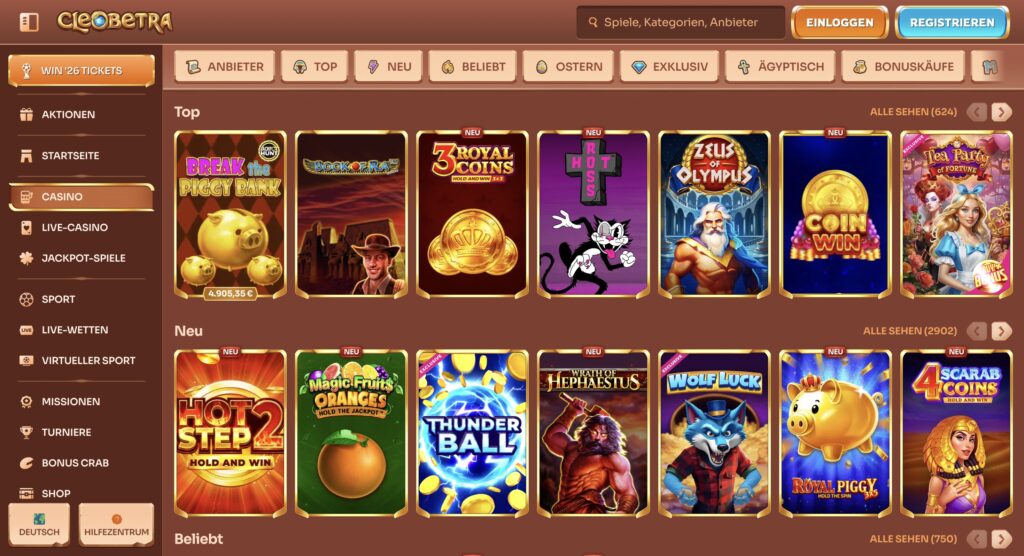The height and width of the screenshot is (556, 1024).
Task: Advance the Beliebt row with right arrow
Action: [1001, 539]
